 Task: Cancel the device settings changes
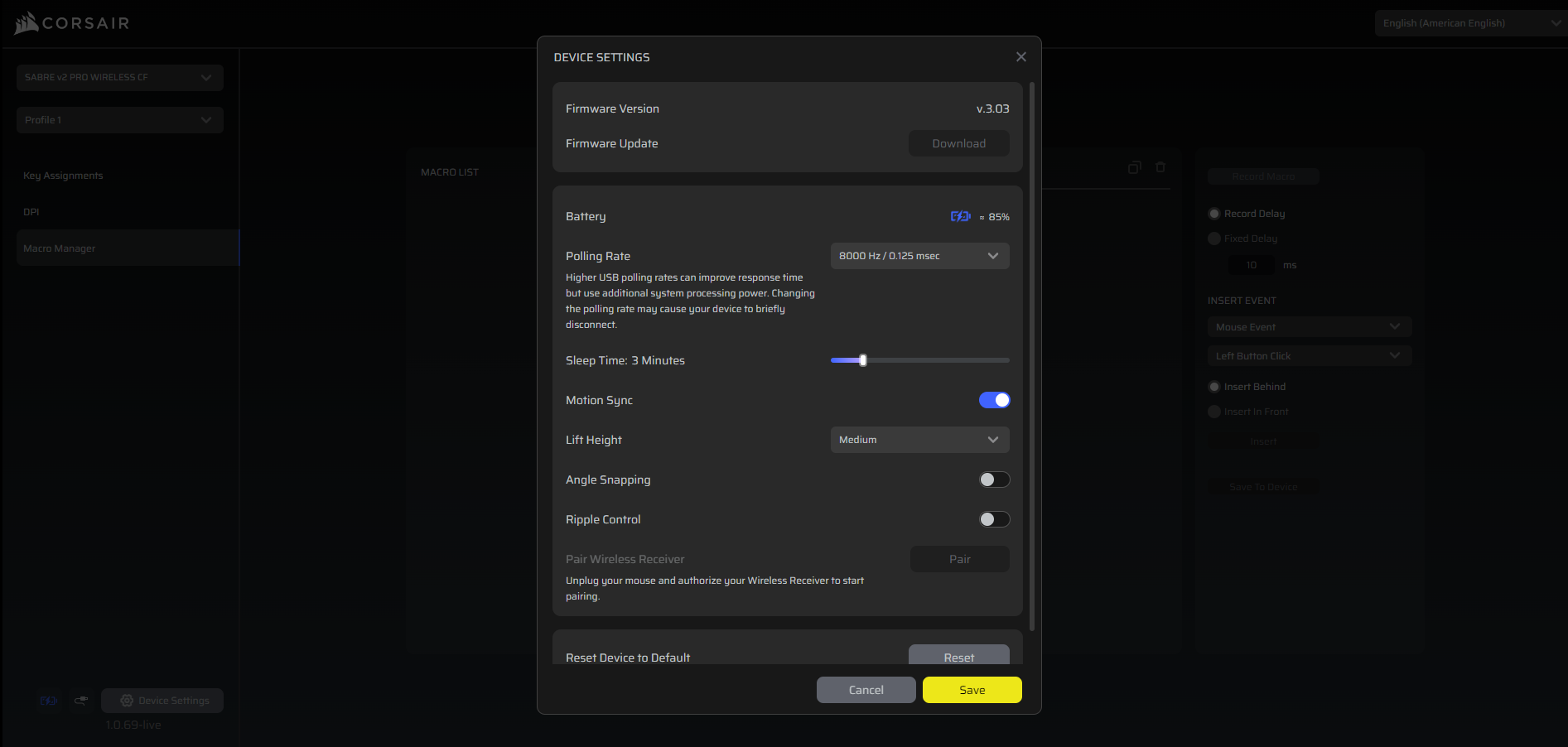coord(866,690)
